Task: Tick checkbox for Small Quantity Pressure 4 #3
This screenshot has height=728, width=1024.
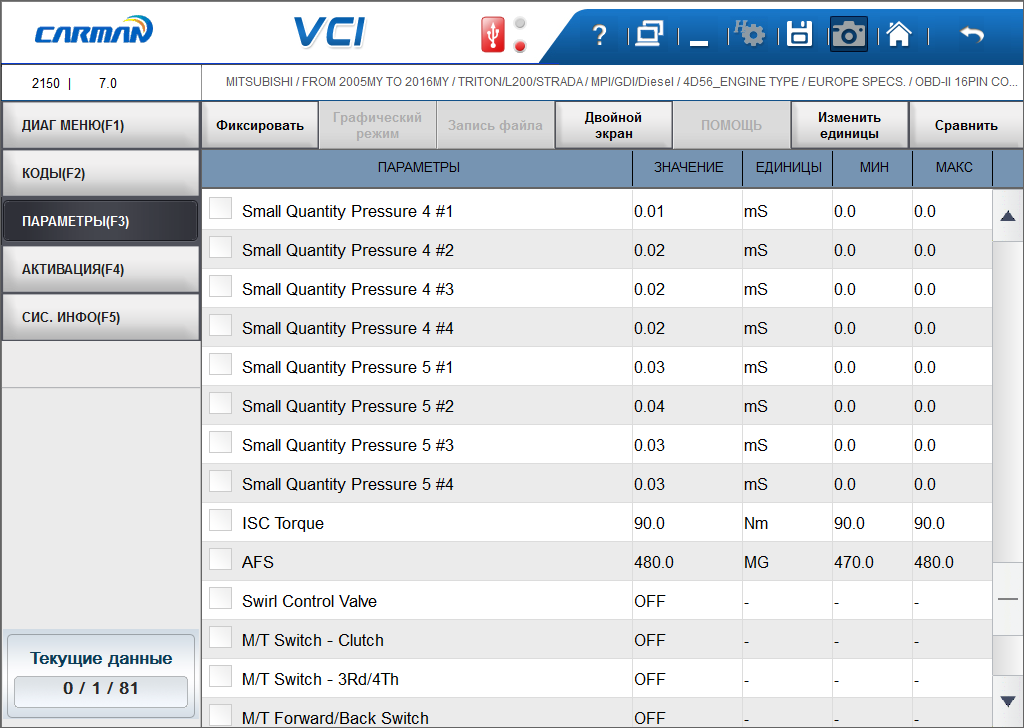Action: coord(220,287)
